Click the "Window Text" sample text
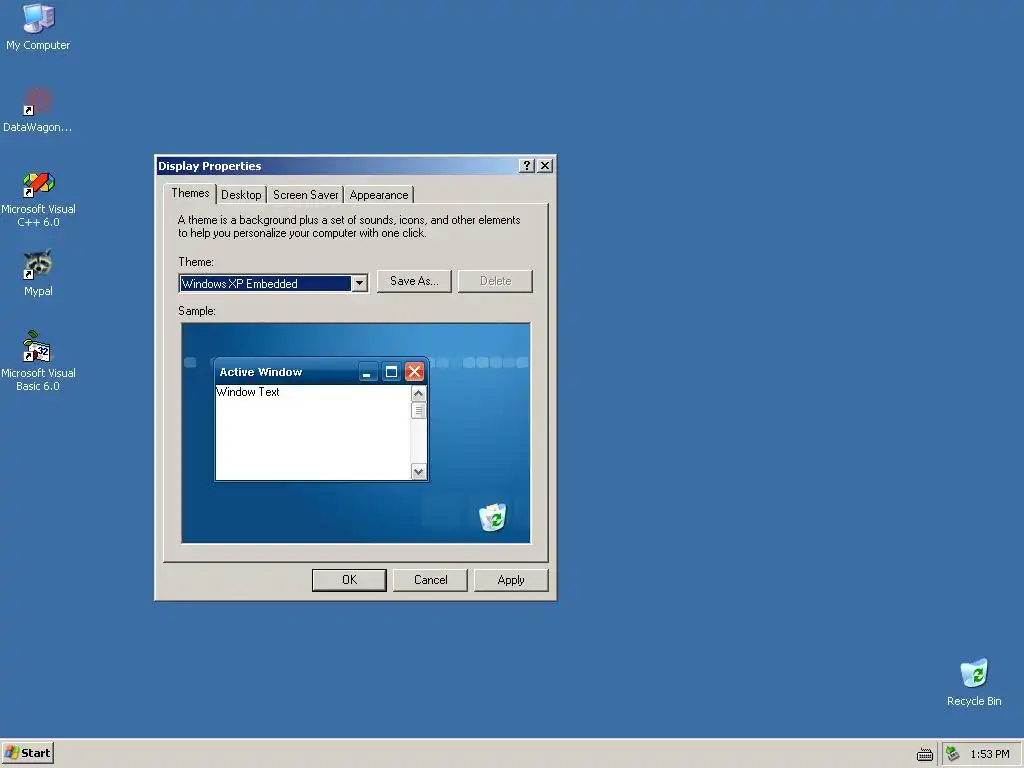 pyautogui.click(x=248, y=392)
